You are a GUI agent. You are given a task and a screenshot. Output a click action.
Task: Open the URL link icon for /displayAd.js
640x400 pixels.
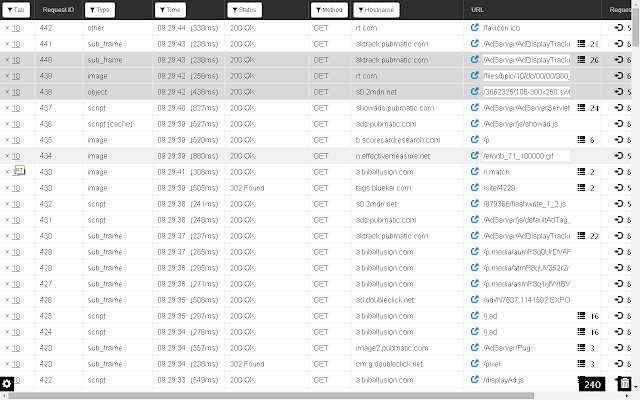click(x=474, y=379)
